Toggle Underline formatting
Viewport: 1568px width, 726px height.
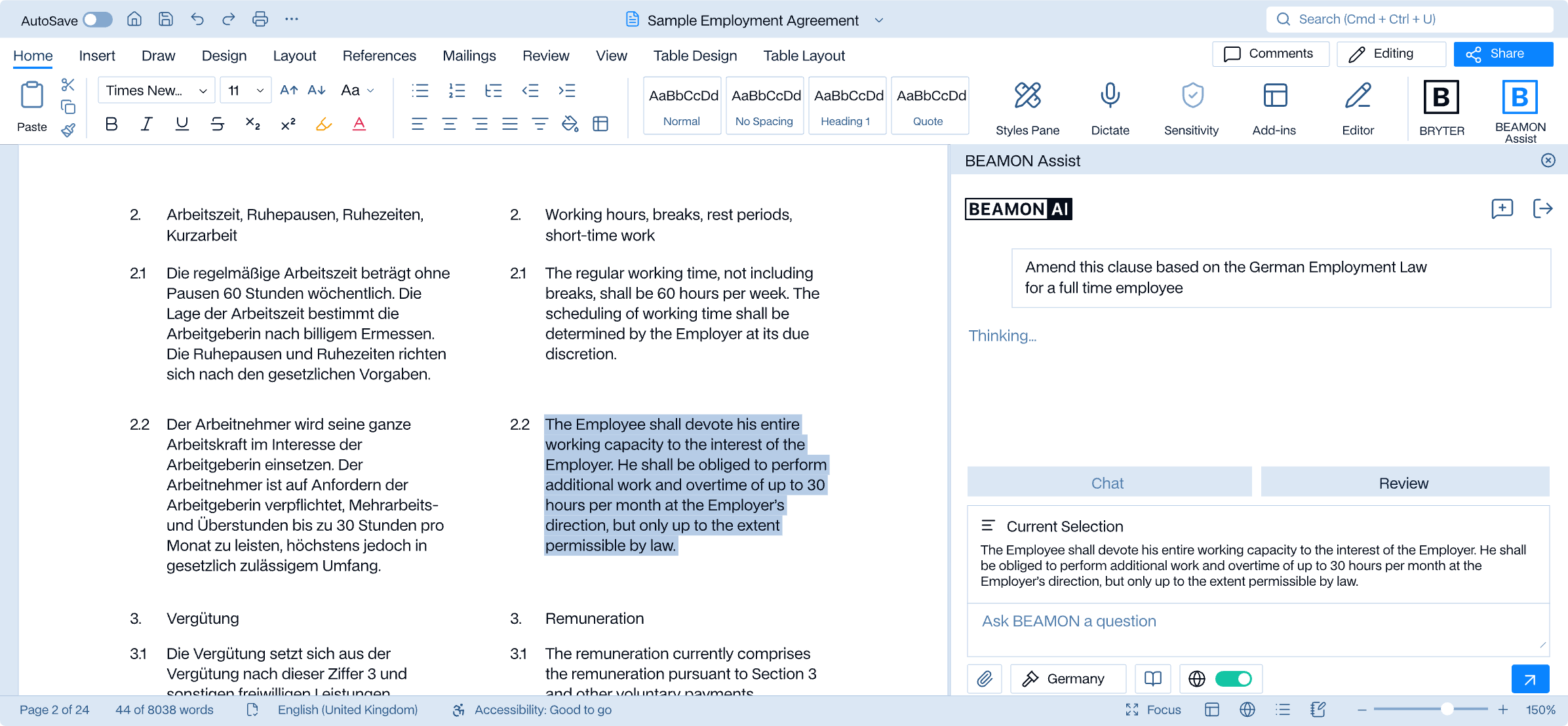coord(182,124)
